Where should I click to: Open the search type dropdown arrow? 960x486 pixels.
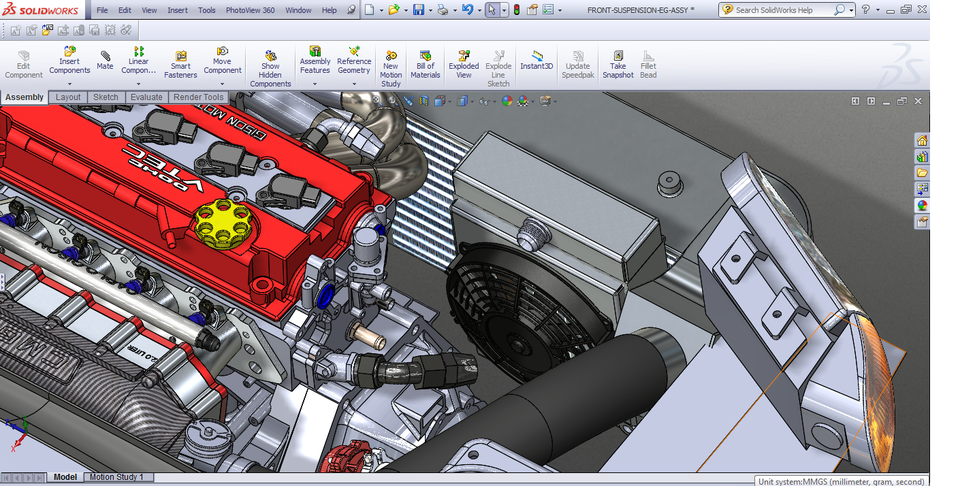(x=851, y=10)
